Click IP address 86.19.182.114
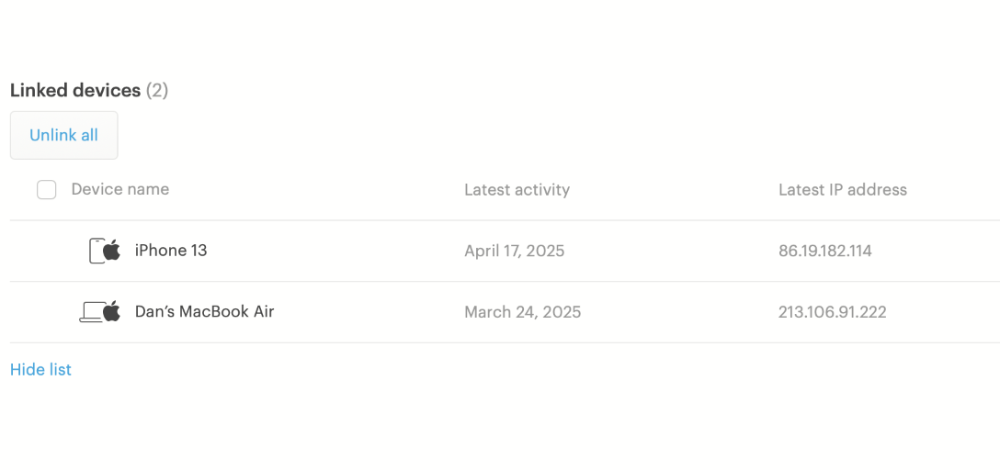Image resolution: width=1000 pixels, height=470 pixels. coord(825,251)
